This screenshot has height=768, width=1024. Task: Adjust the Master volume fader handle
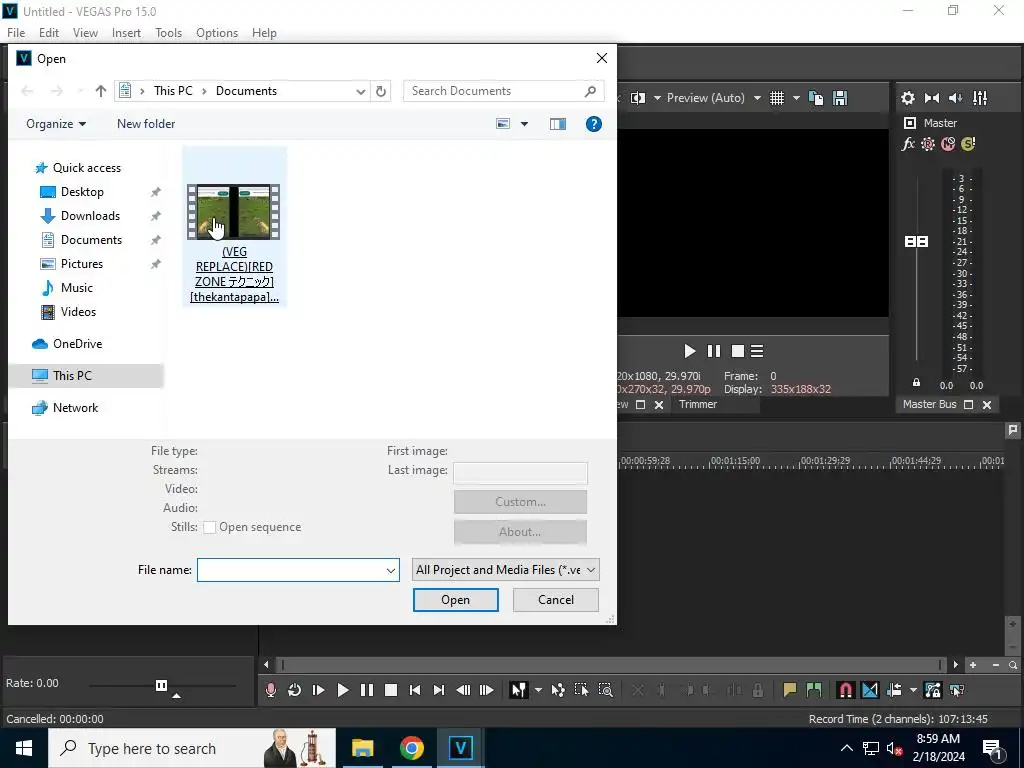(916, 242)
